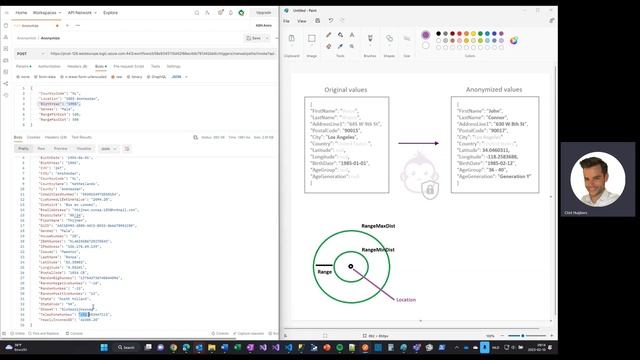This screenshot has width=640, height=360.
Task: Switch response view to Preview
Action: (60, 149)
